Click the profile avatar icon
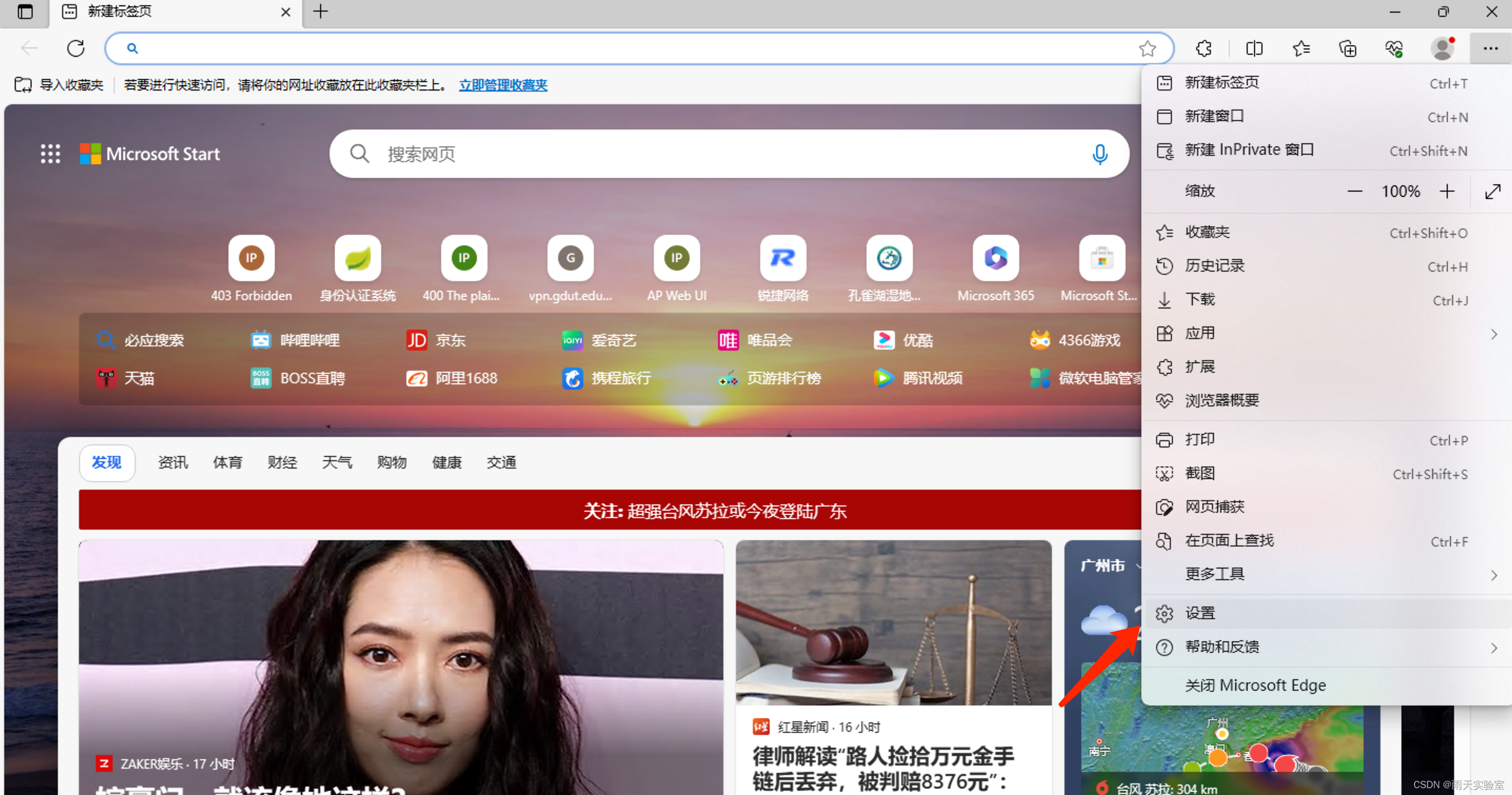The height and width of the screenshot is (795, 1512). point(1442,48)
